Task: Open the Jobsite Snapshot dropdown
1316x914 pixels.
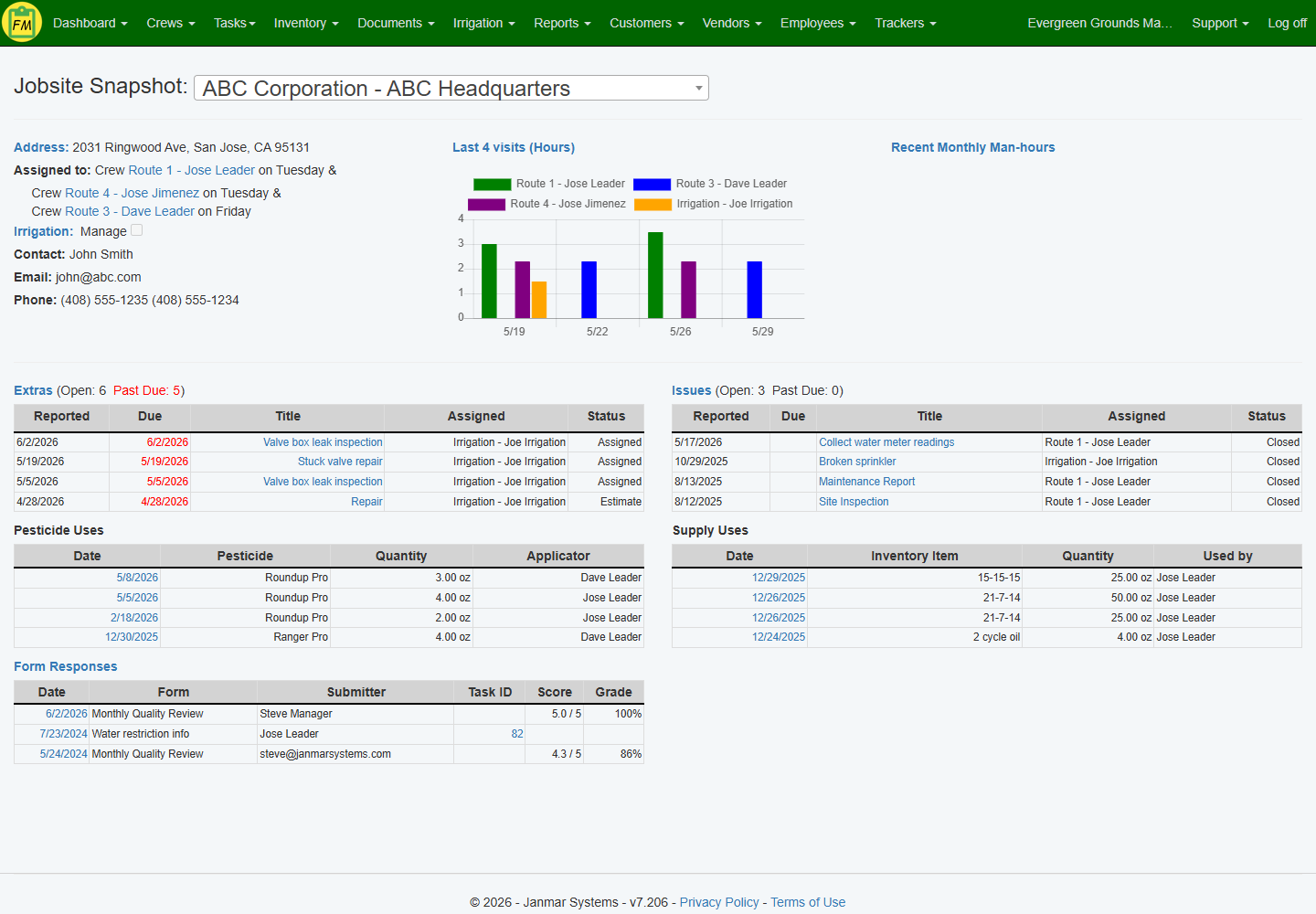Action: point(451,88)
